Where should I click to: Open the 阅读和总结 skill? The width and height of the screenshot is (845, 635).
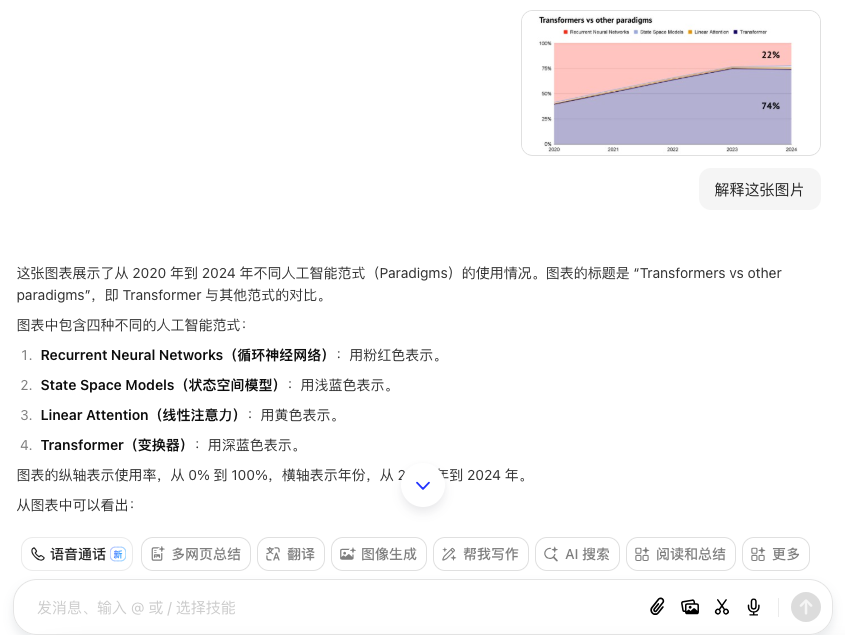681,554
